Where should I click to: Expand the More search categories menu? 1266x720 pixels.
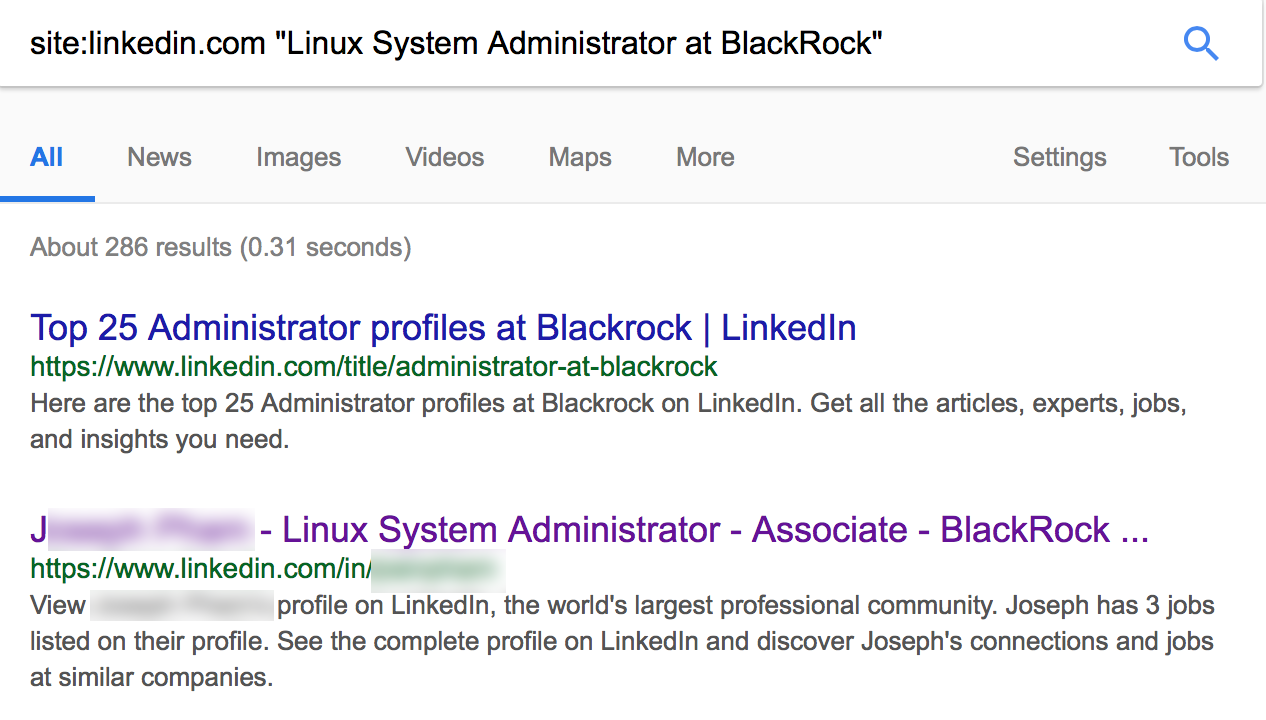(705, 157)
